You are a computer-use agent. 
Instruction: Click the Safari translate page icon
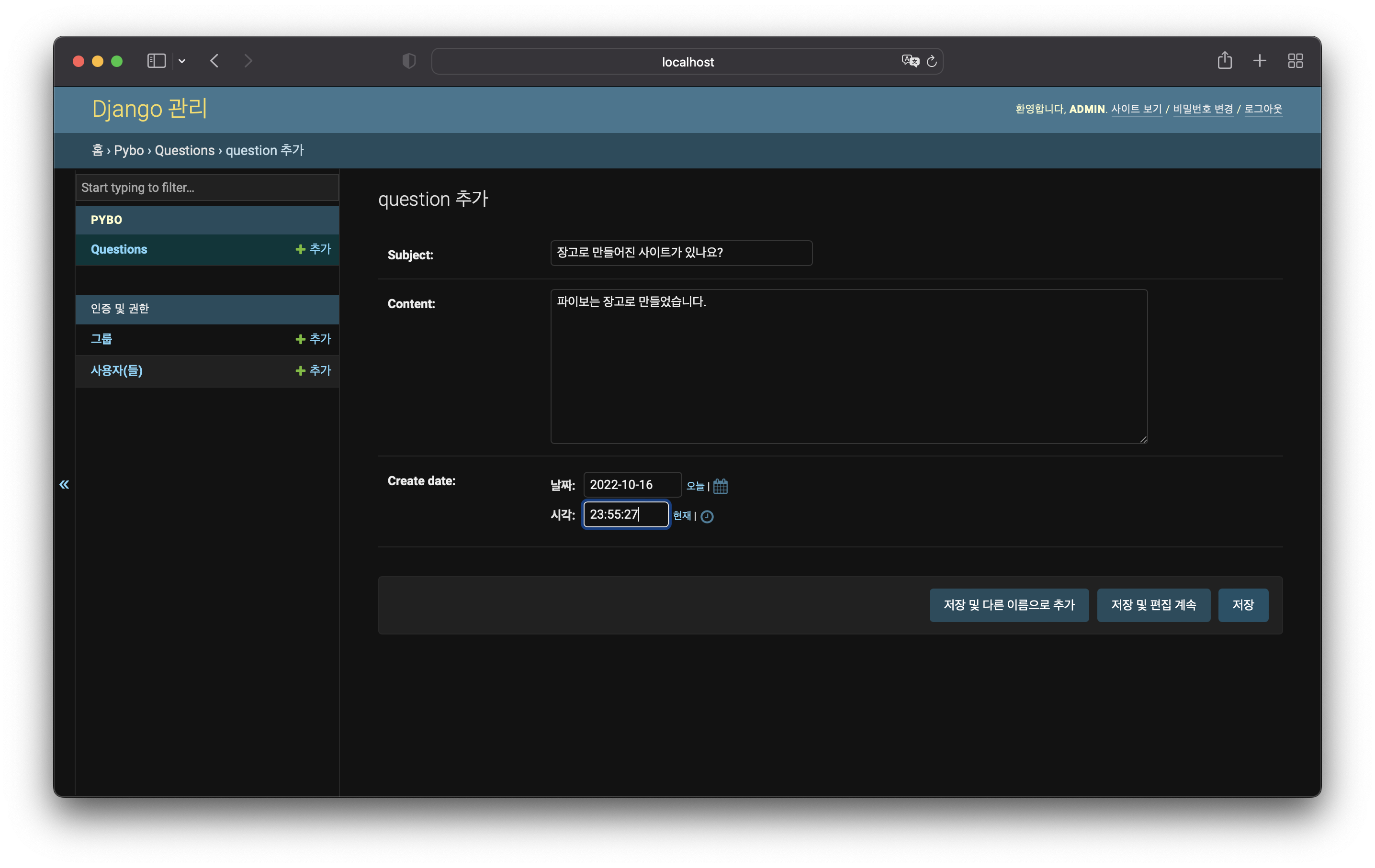(x=910, y=61)
